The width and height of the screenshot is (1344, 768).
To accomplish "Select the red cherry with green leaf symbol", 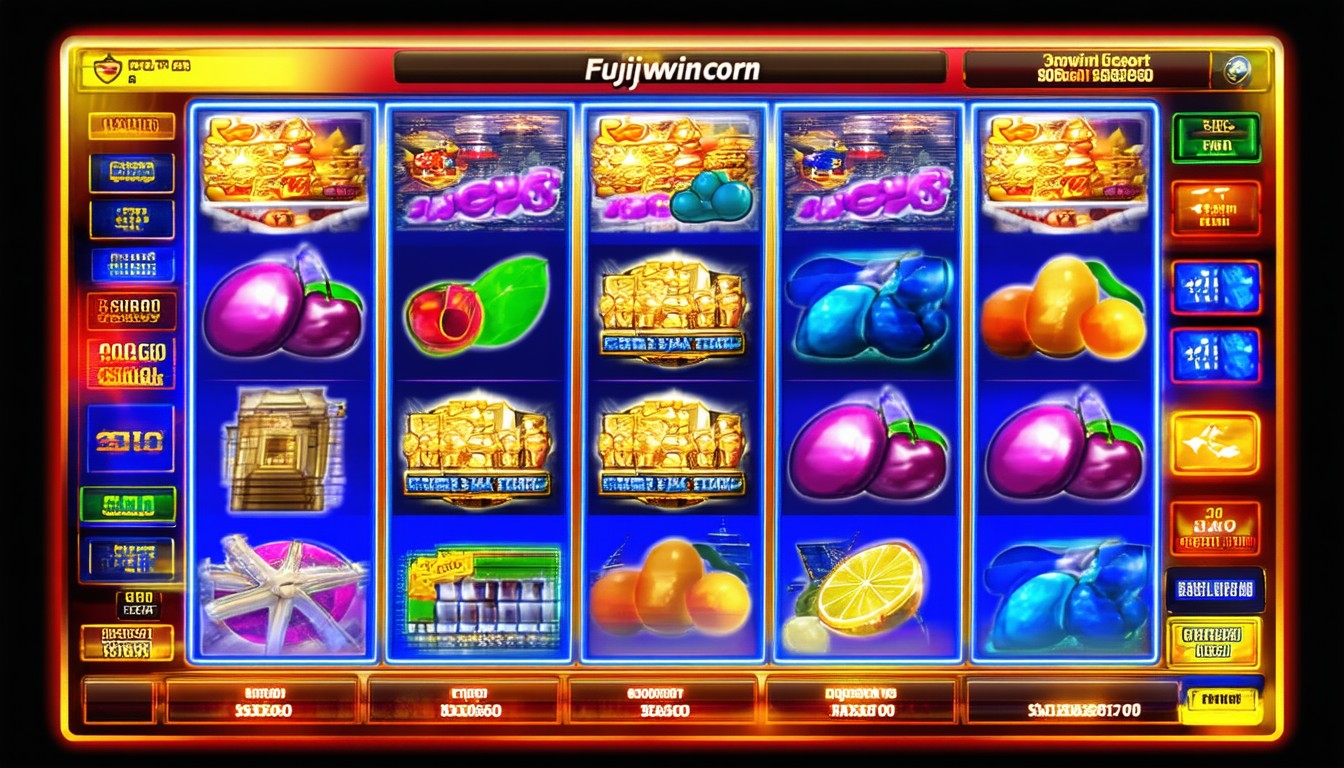I will point(478,305).
